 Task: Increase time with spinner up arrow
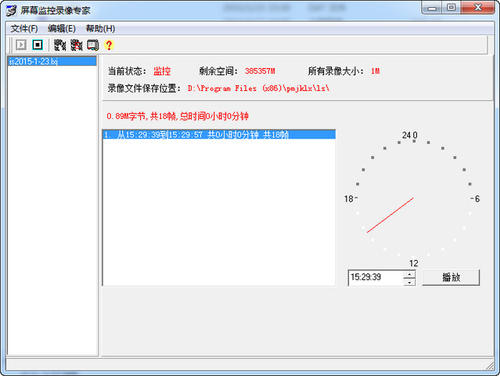coord(409,274)
